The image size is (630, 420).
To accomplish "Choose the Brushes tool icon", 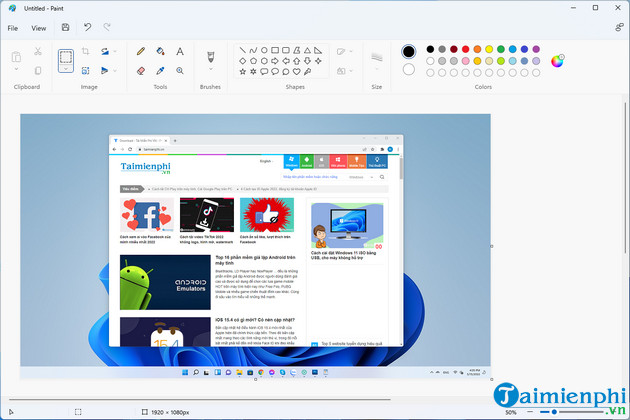I will point(211,57).
